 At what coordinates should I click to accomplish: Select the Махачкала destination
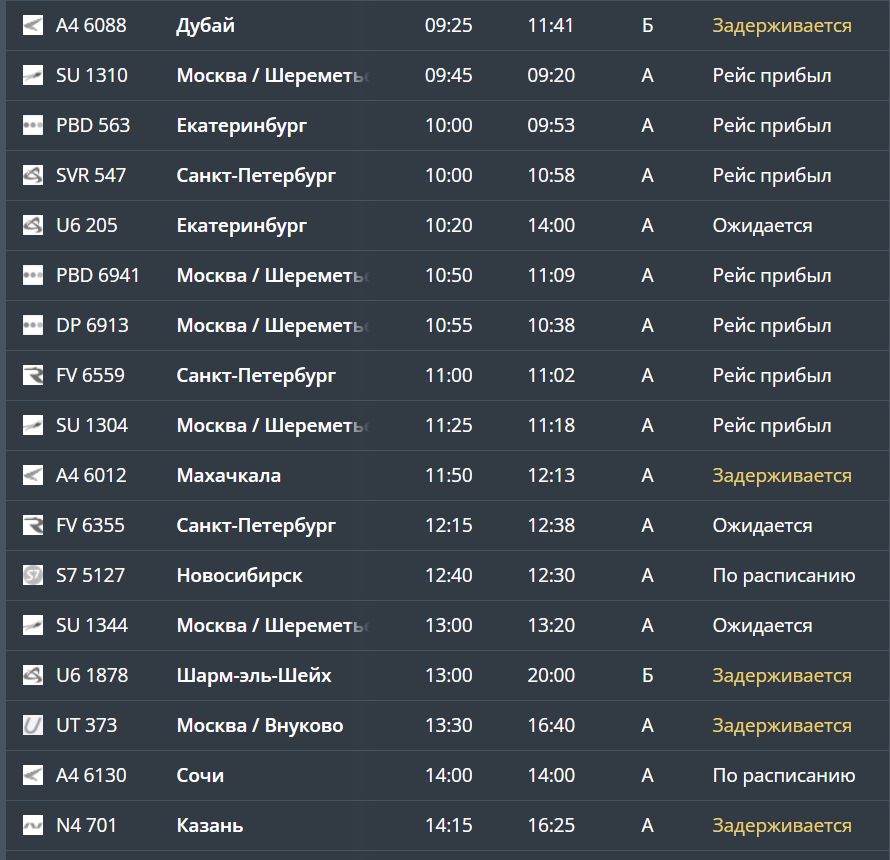[x=228, y=475]
